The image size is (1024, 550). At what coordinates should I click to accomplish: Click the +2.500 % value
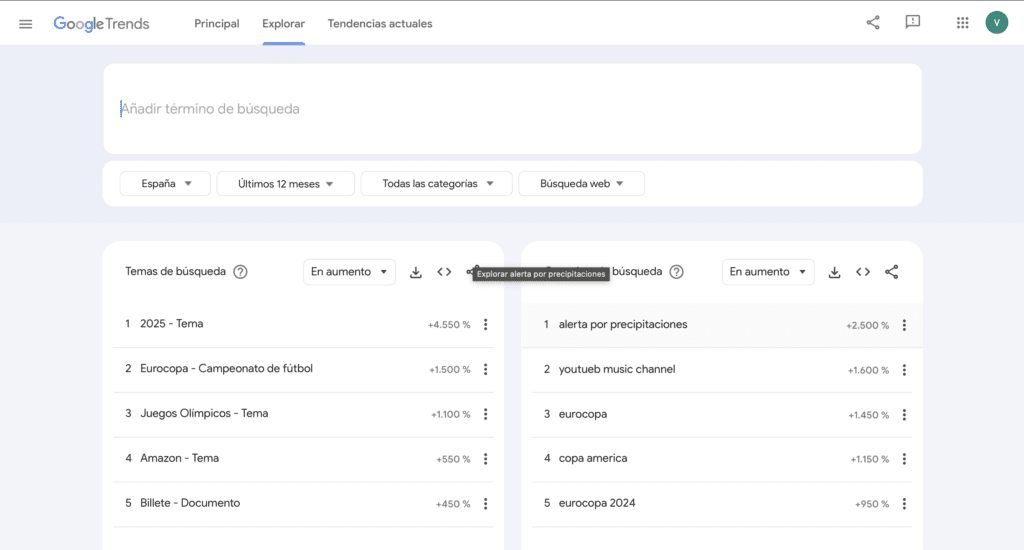click(867, 325)
